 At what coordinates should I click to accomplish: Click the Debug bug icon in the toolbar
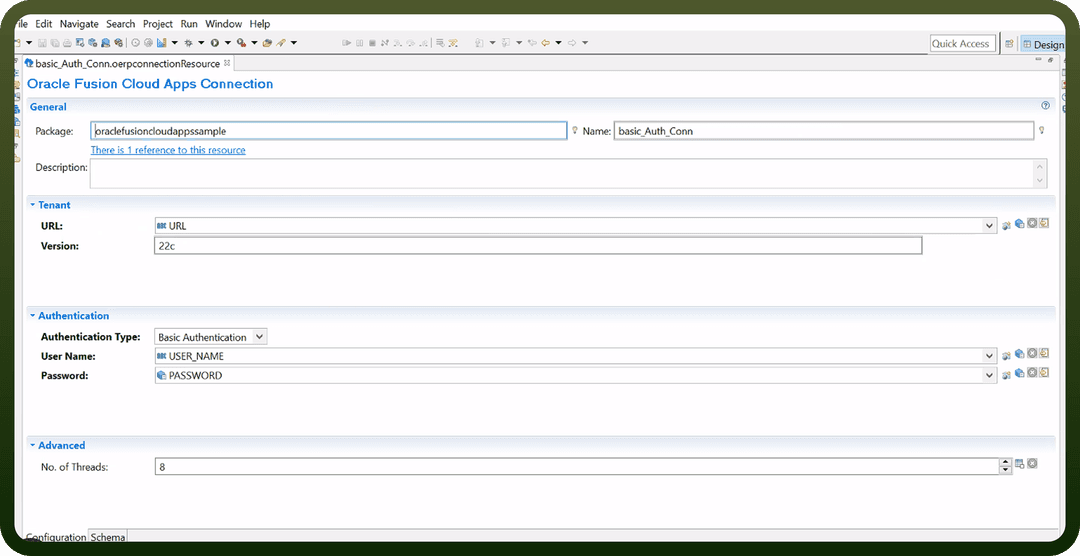[x=188, y=43]
